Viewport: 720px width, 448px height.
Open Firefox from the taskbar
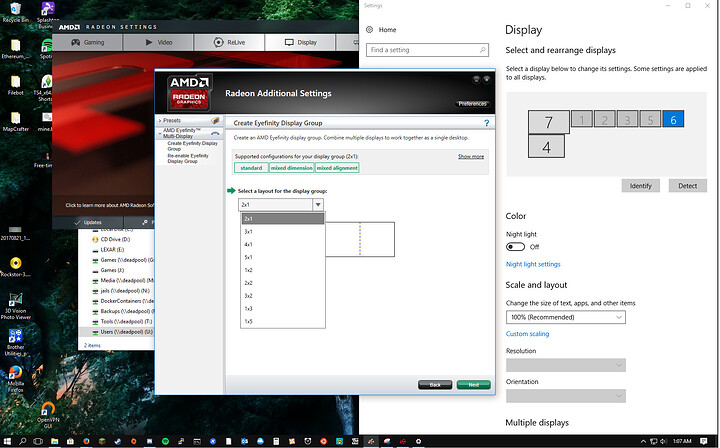pos(86,442)
